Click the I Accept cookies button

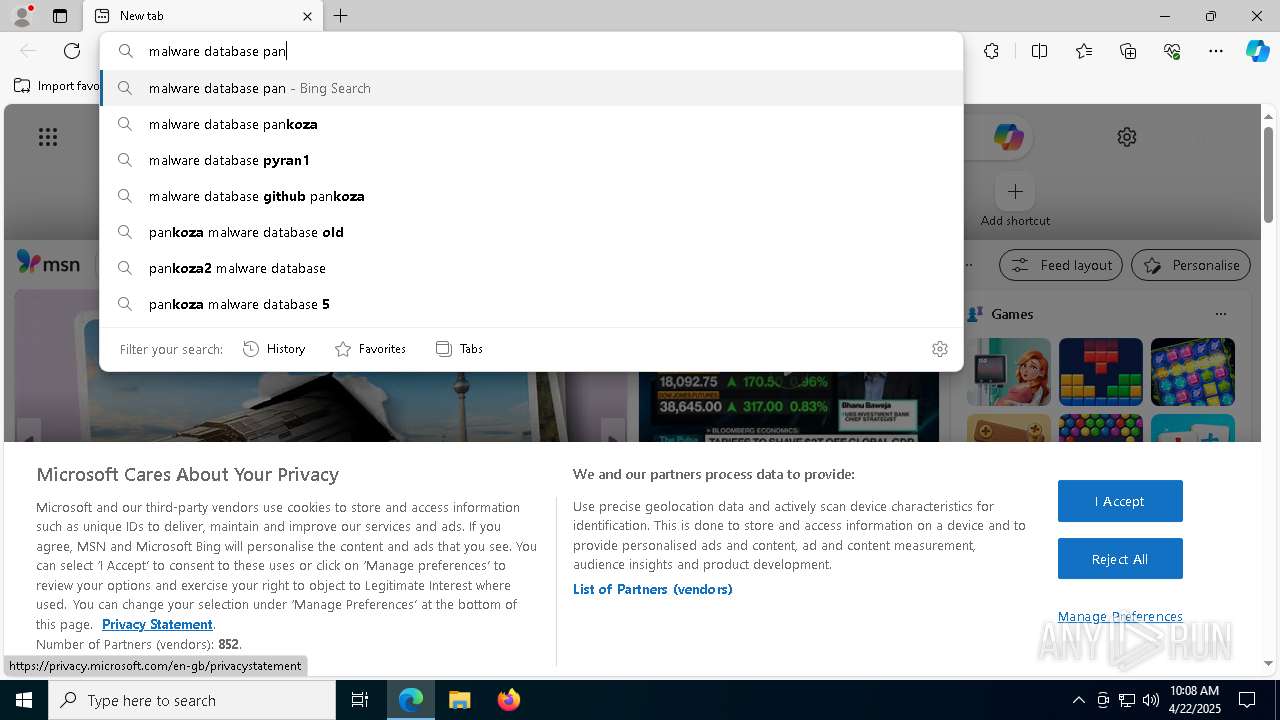(x=1120, y=501)
